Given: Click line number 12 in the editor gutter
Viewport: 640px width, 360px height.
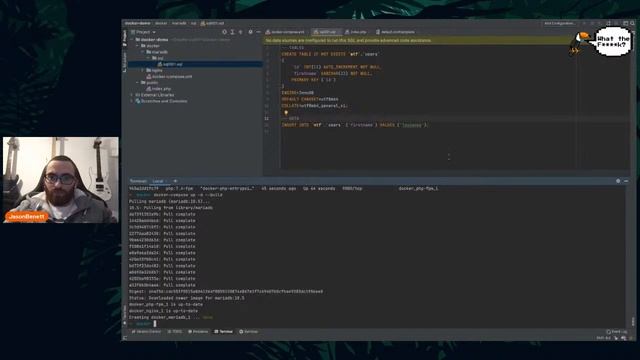Looking at the screenshot, I should point(267,118).
